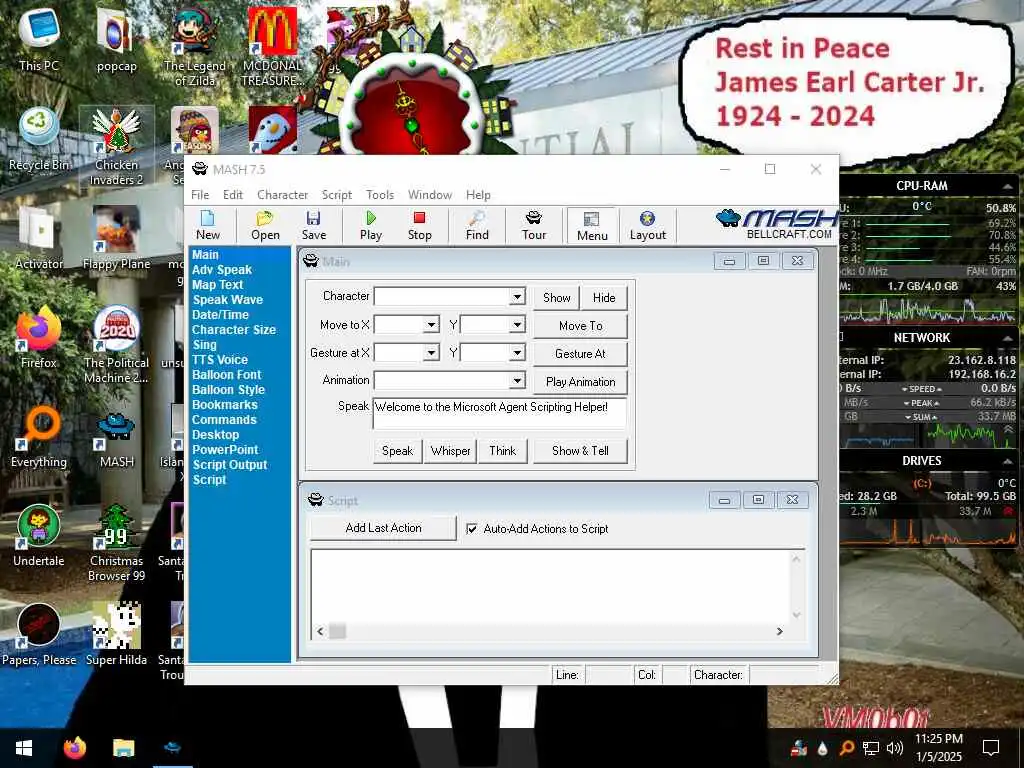The height and width of the screenshot is (768, 1024).
Task: Open the Help menu
Action: click(478, 195)
